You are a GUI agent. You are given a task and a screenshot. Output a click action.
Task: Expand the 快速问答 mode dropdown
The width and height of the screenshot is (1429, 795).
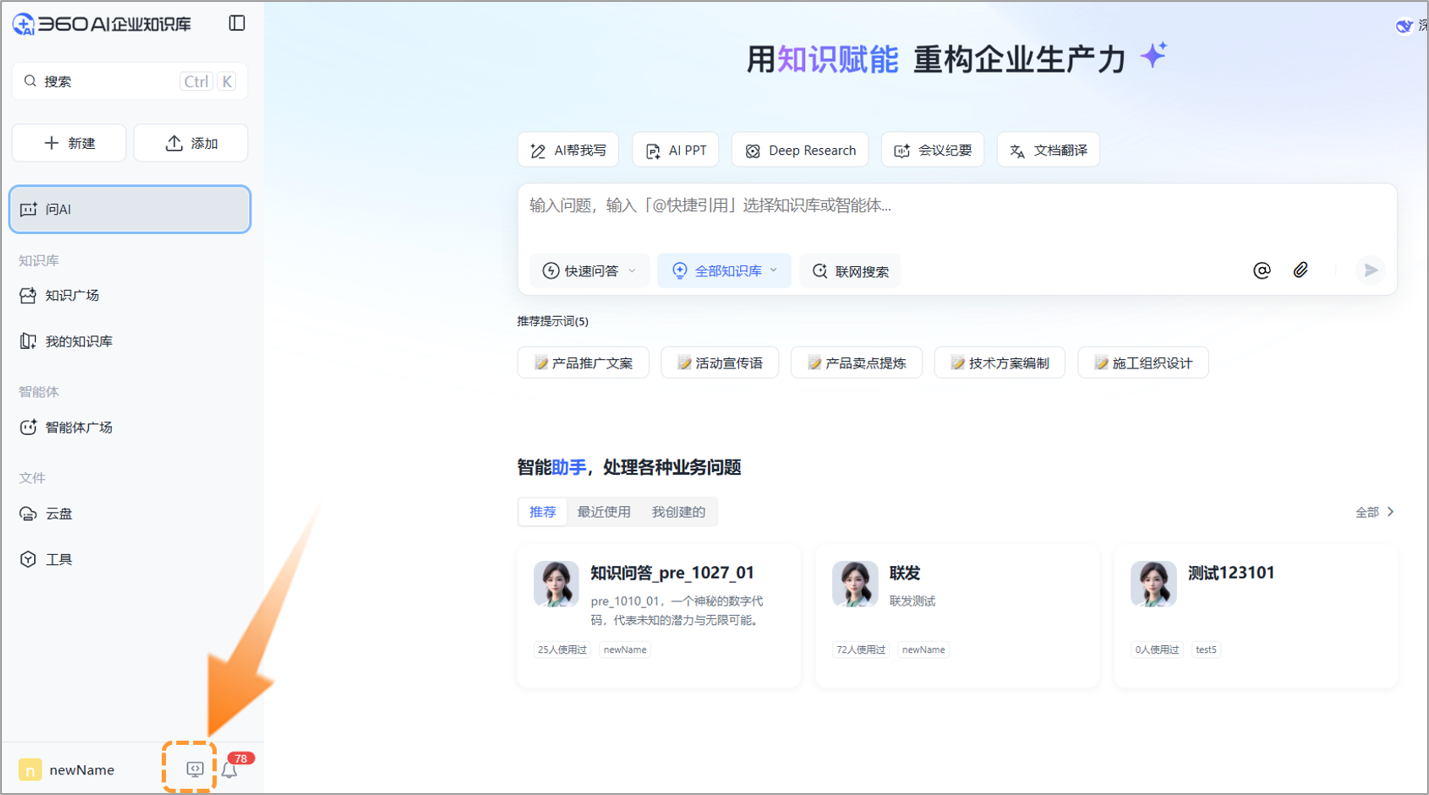[589, 270]
